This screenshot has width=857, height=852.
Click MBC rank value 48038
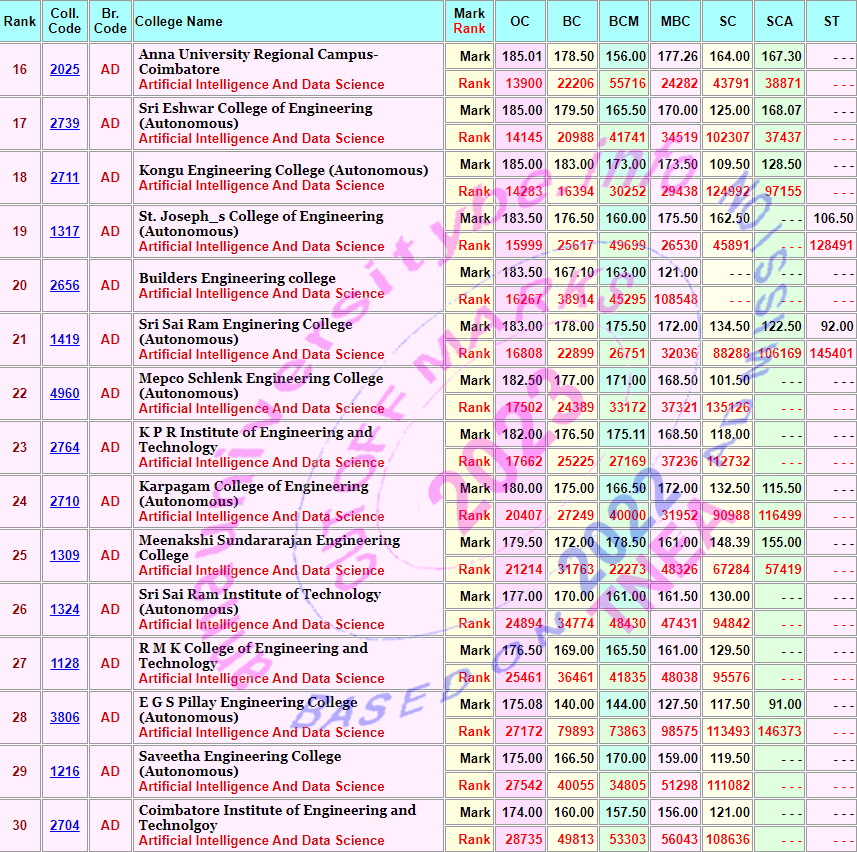(679, 677)
